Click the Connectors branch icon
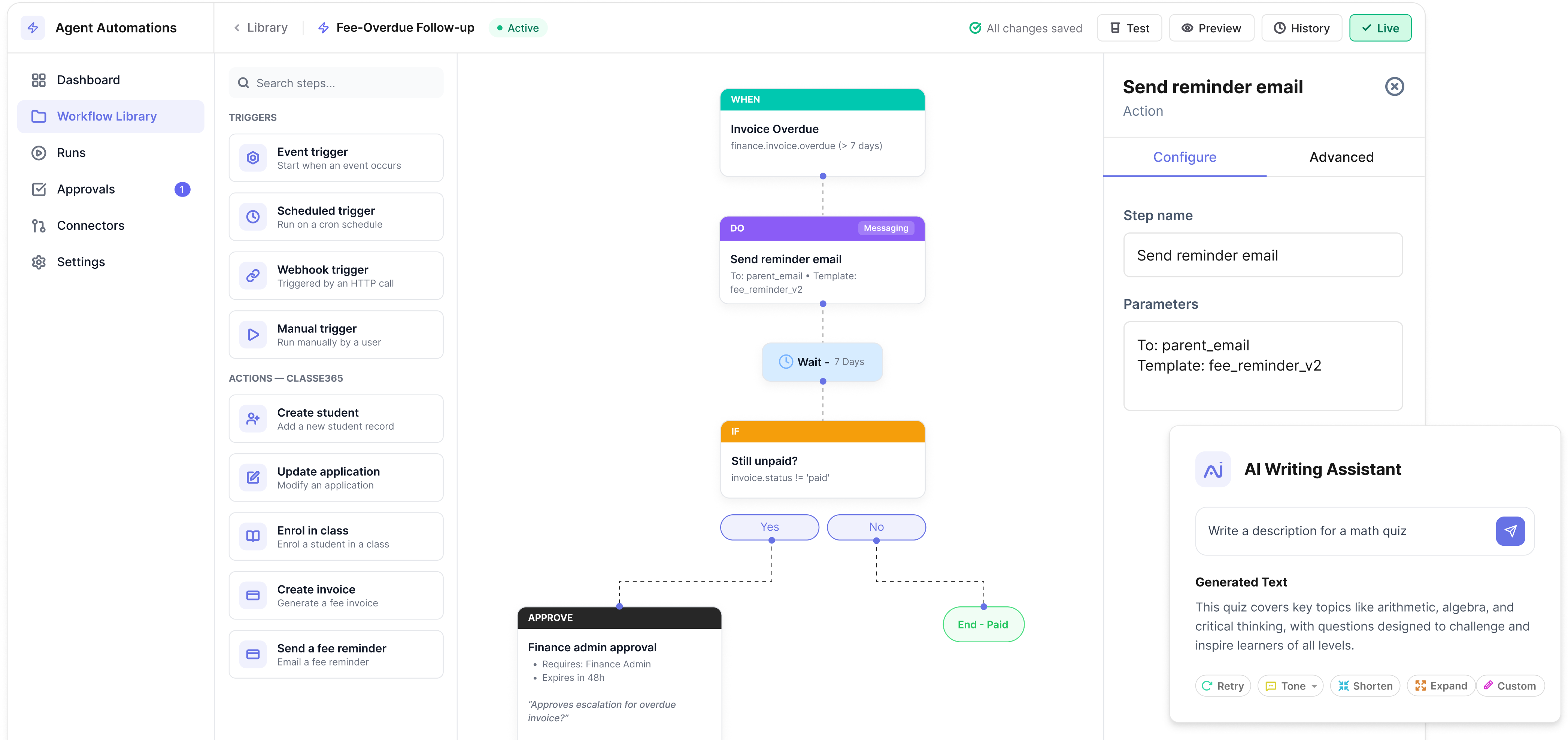The width and height of the screenshot is (1568, 740). (x=39, y=226)
